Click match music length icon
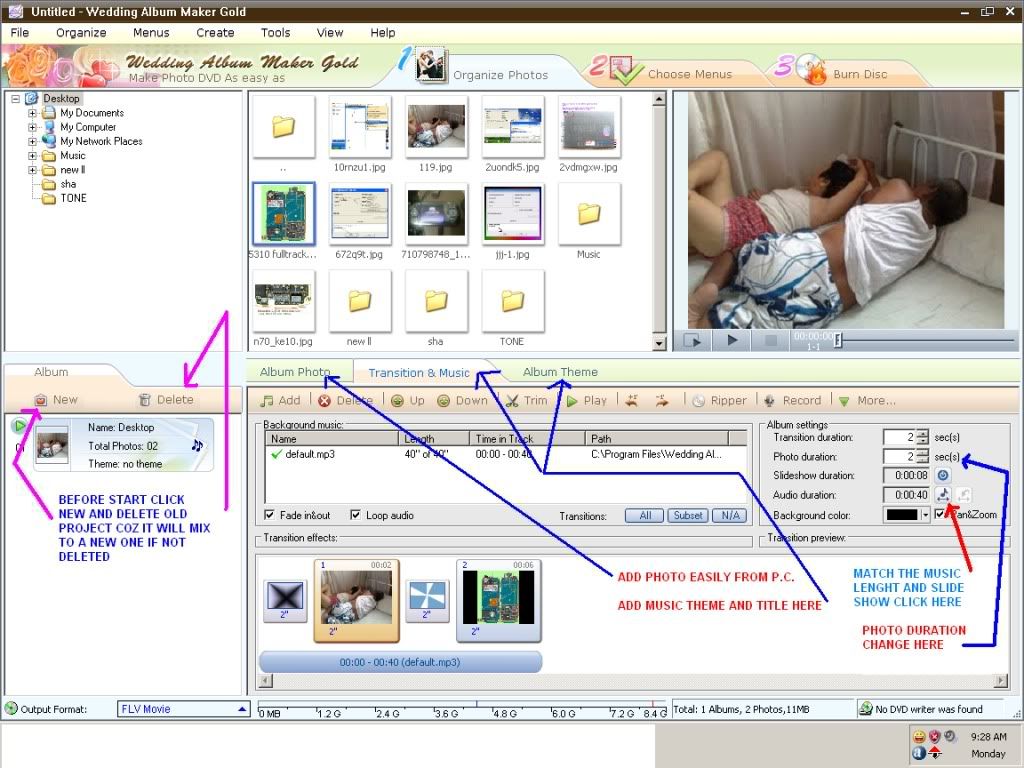This screenshot has height=768, width=1024. [x=943, y=494]
